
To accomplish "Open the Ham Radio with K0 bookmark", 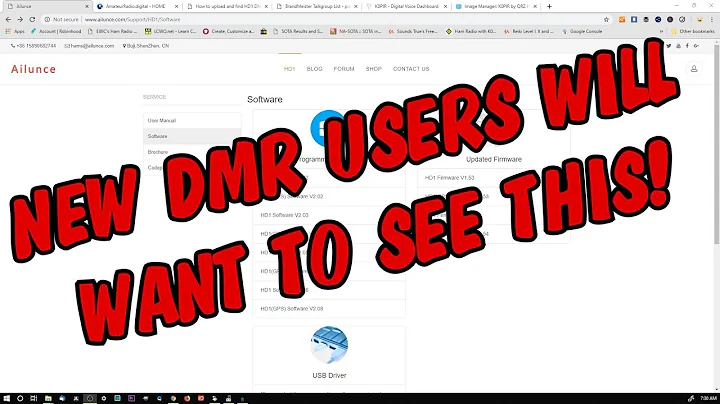I will coord(471,31).
